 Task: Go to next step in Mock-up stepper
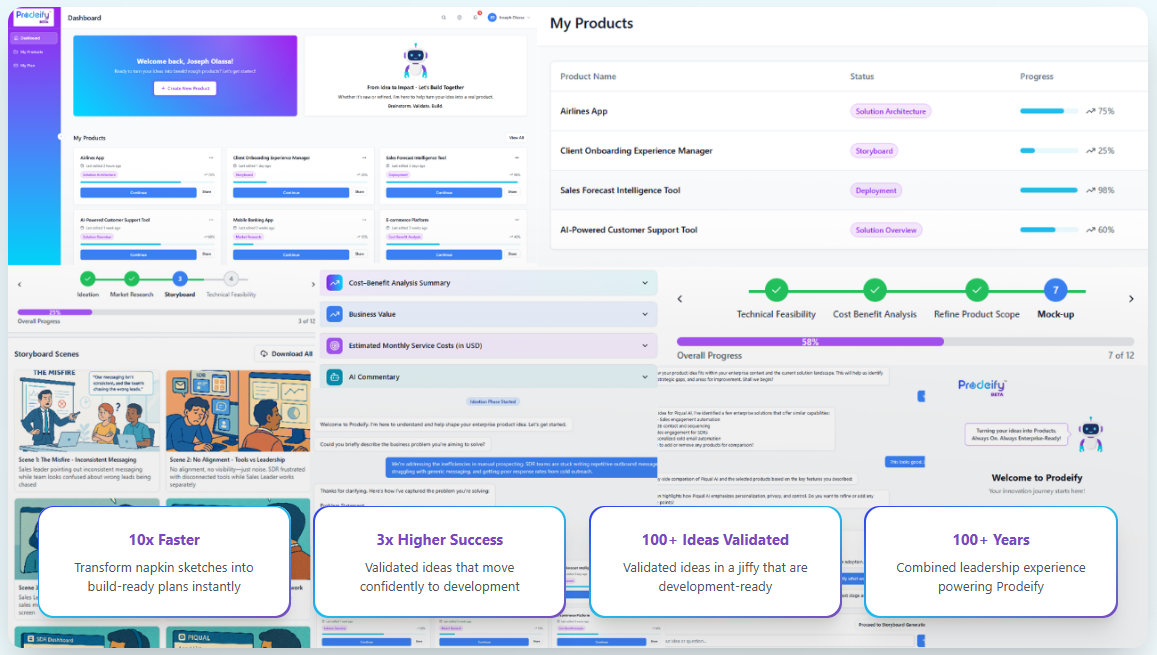pos(1131,299)
